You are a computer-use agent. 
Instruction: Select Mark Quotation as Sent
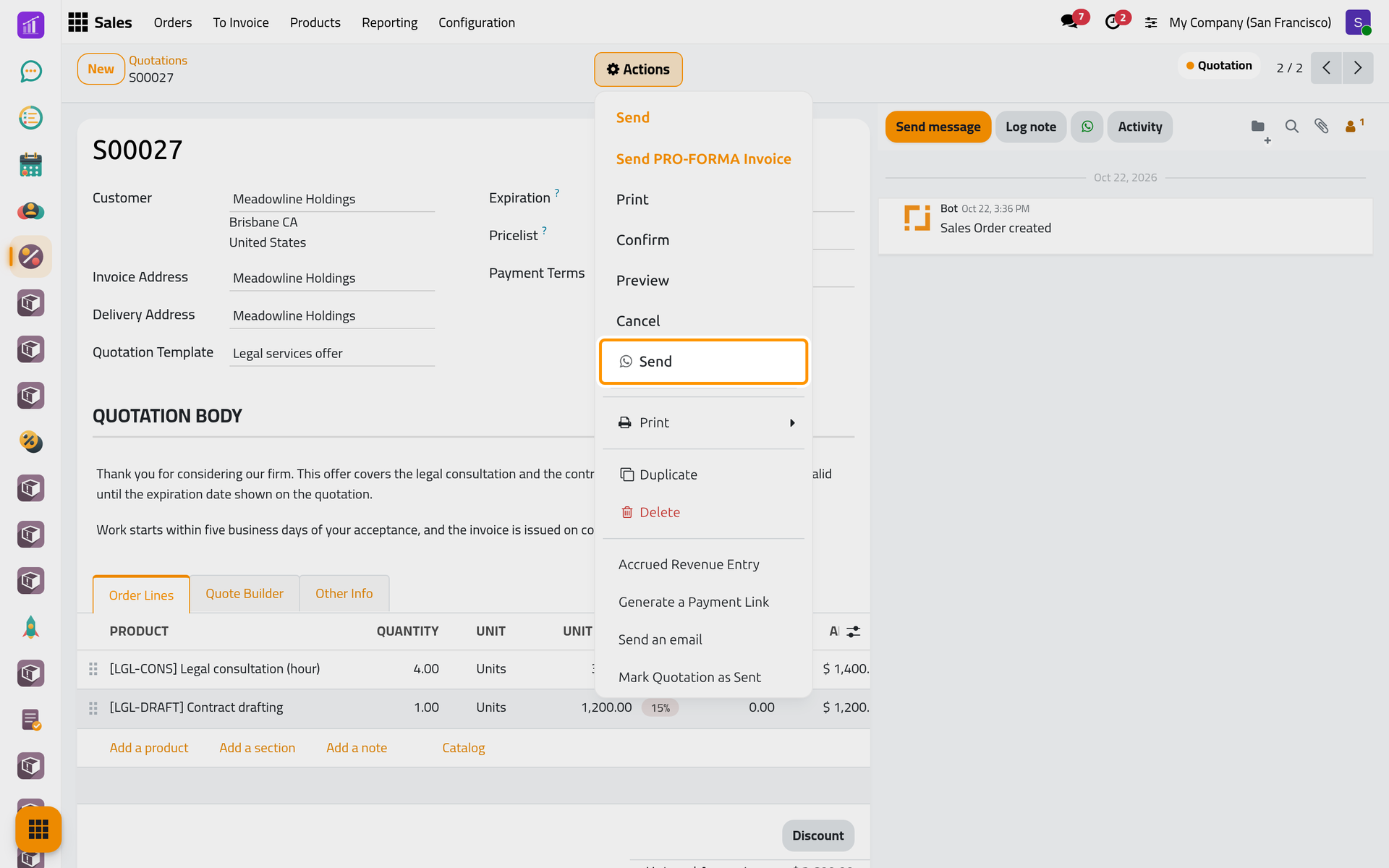pos(703,677)
